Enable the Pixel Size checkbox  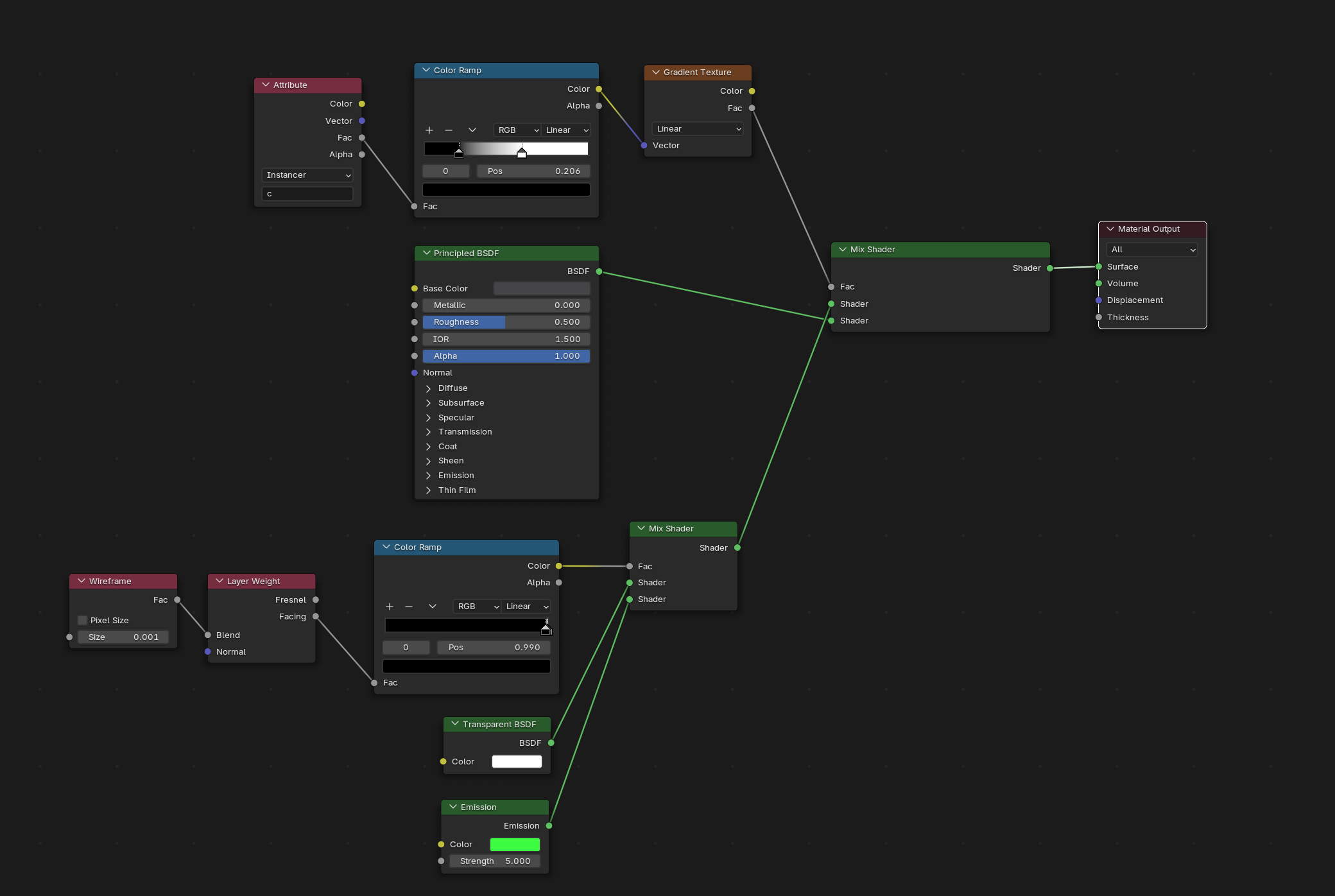pos(83,621)
